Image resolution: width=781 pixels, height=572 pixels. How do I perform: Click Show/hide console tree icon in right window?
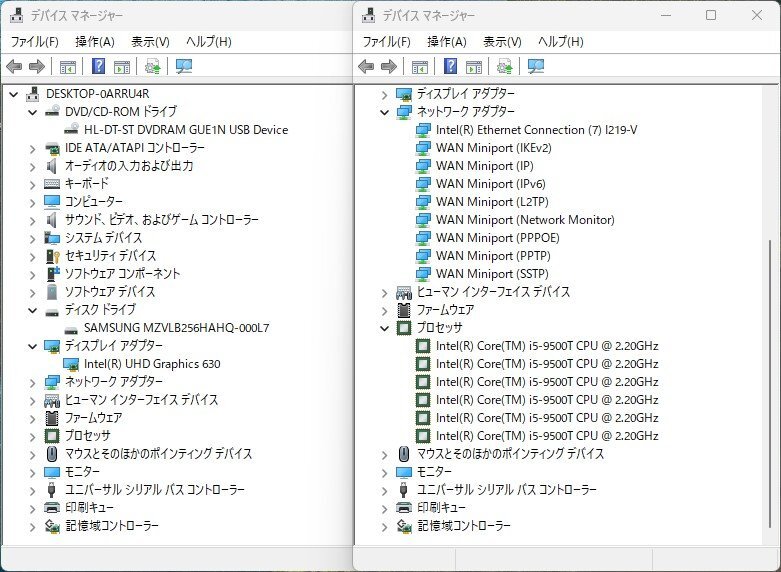point(420,66)
